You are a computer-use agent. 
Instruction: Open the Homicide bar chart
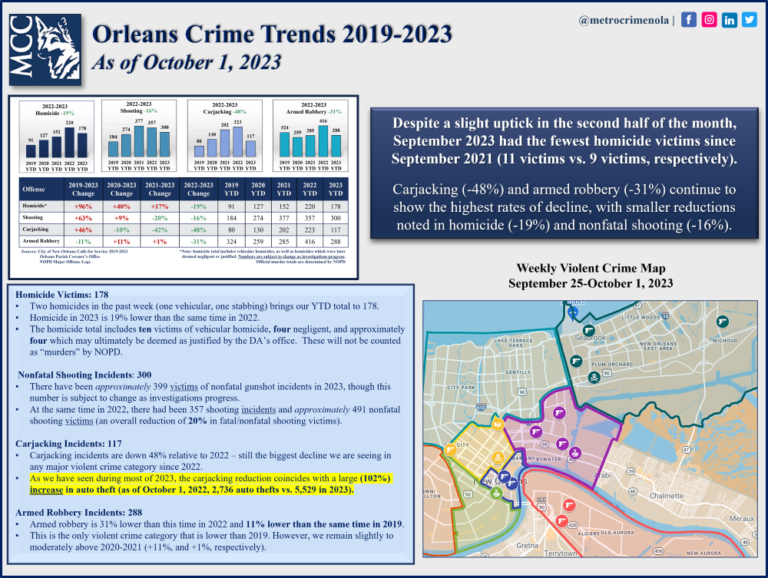pos(56,138)
